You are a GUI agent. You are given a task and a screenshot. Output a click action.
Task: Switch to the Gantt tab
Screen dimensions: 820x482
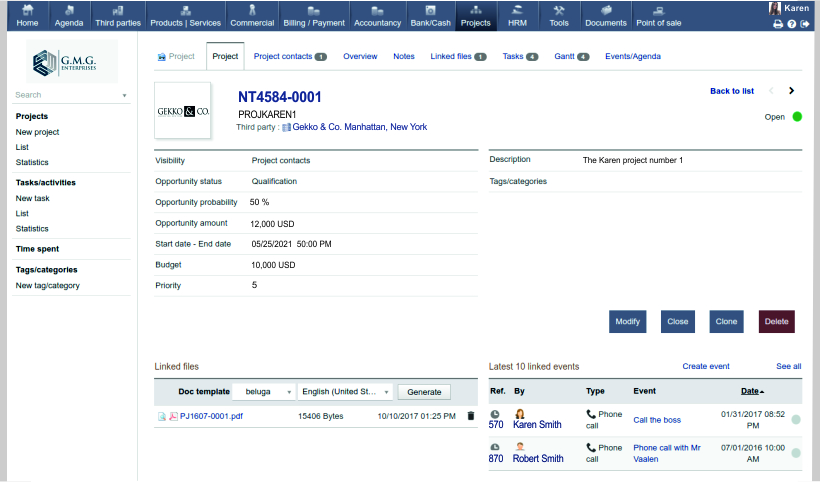571,57
